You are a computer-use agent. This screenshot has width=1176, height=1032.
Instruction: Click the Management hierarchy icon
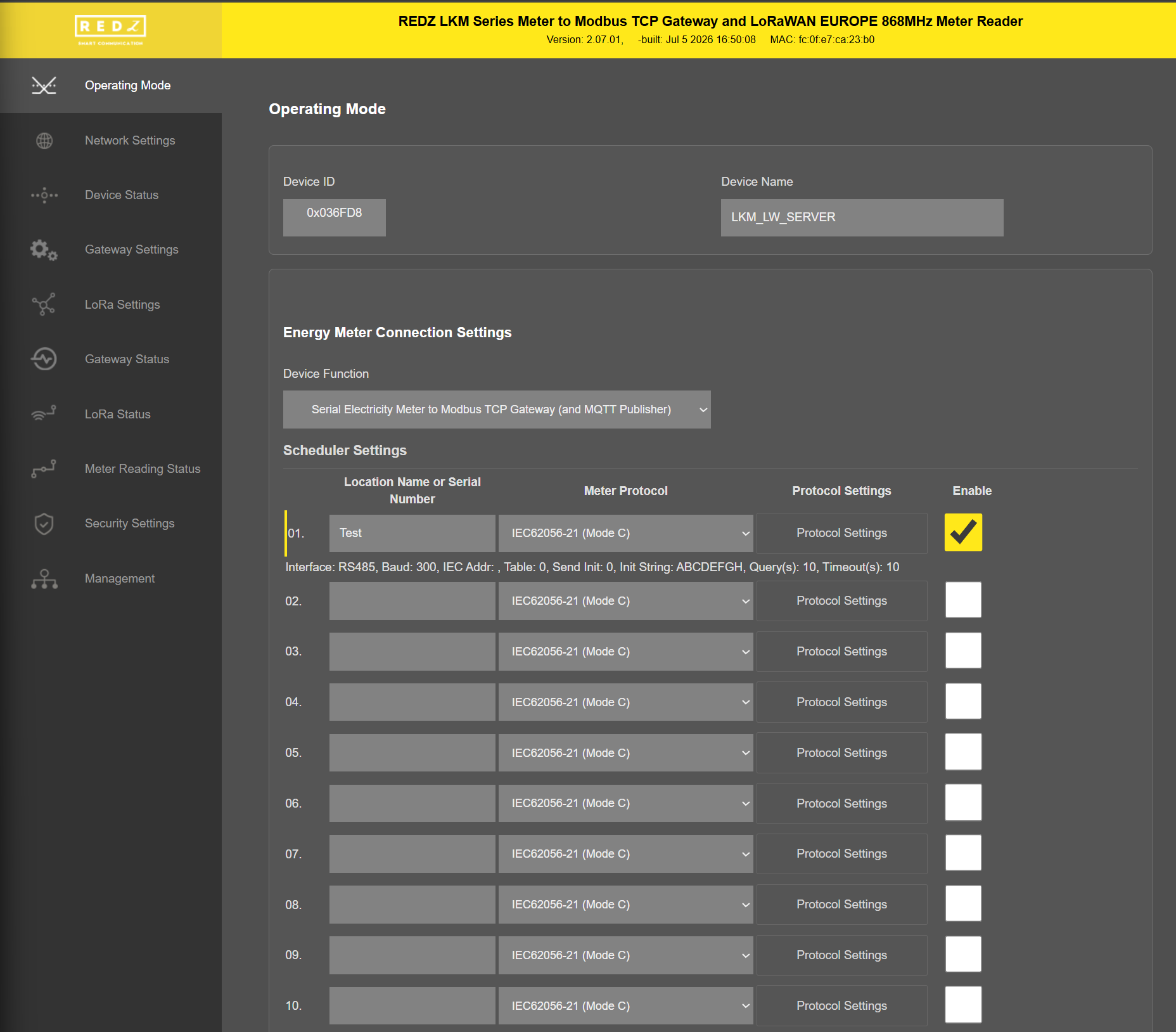point(44,578)
